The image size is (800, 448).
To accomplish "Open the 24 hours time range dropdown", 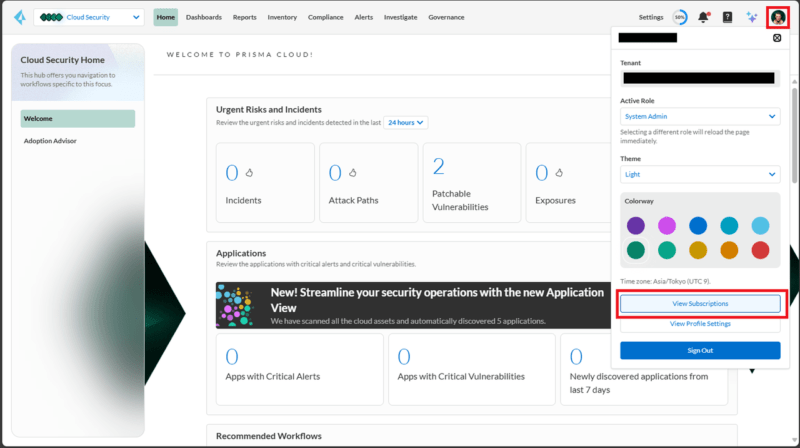I will [406, 122].
